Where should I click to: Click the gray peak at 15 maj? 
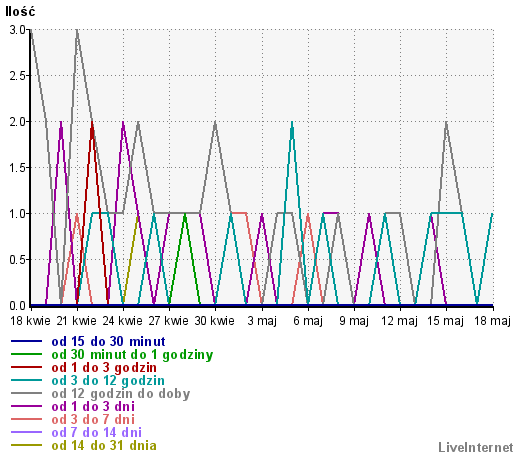point(446,122)
